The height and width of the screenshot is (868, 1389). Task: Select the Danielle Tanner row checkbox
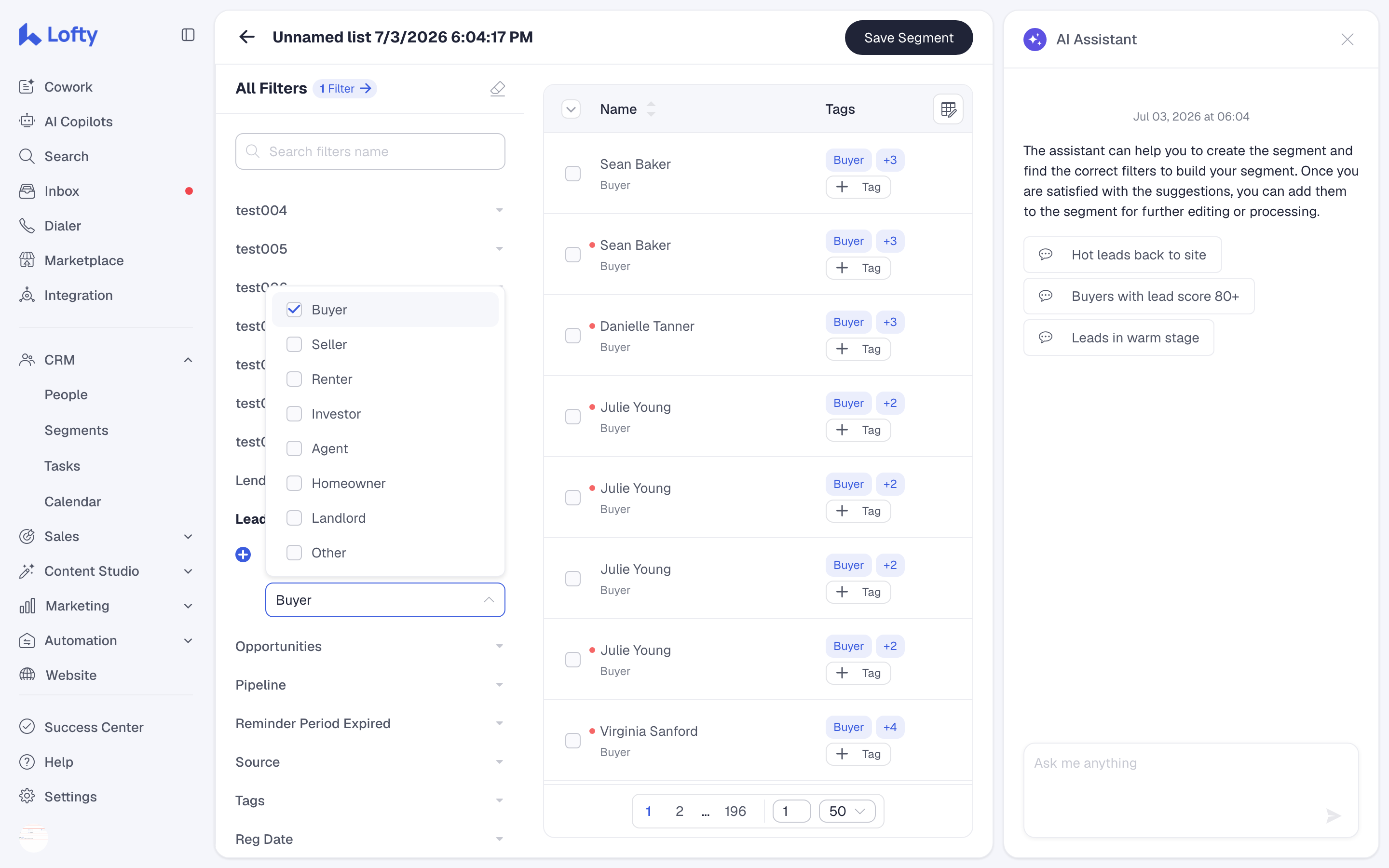[573, 335]
